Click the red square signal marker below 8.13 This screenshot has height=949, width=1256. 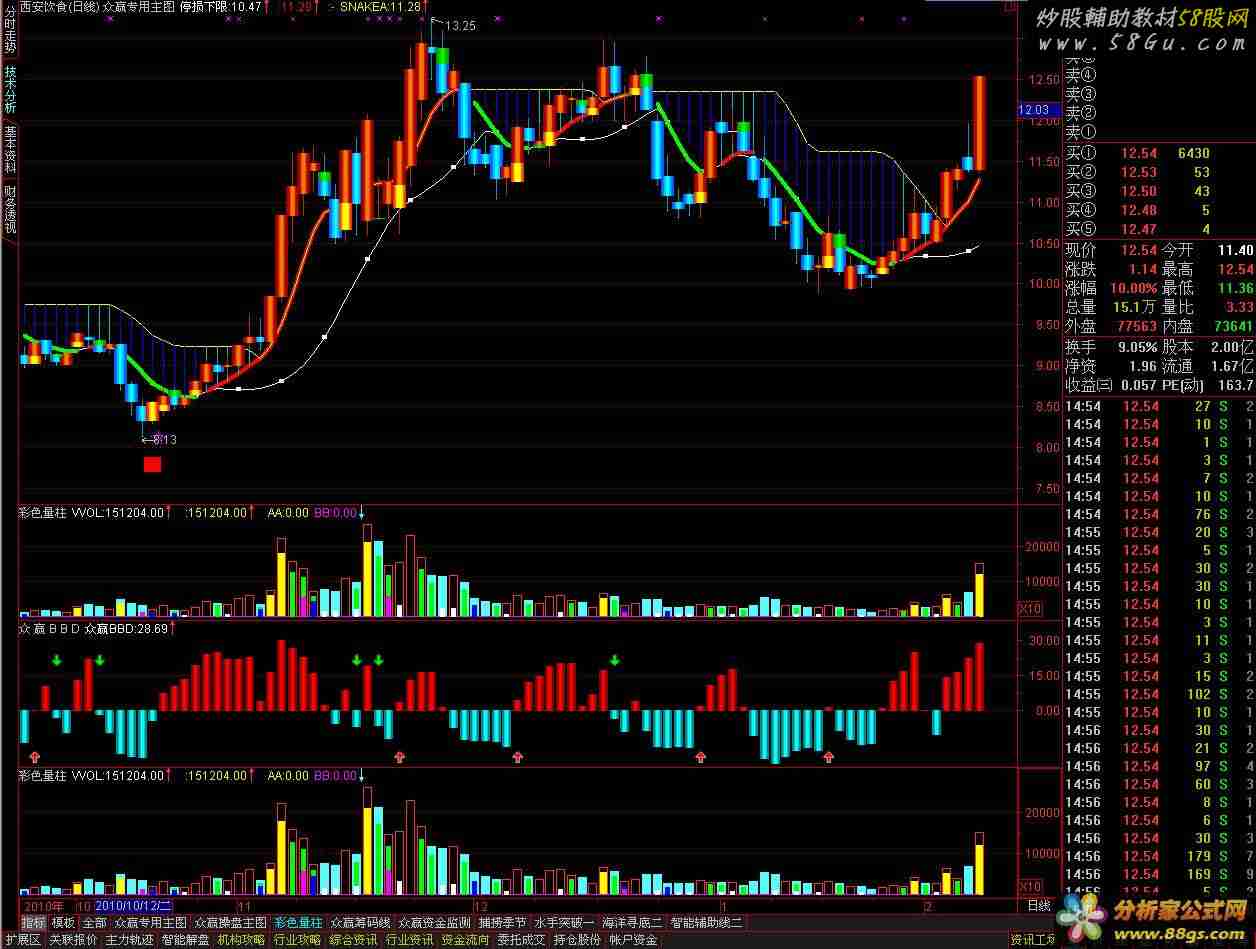pyautogui.click(x=152, y=464)
